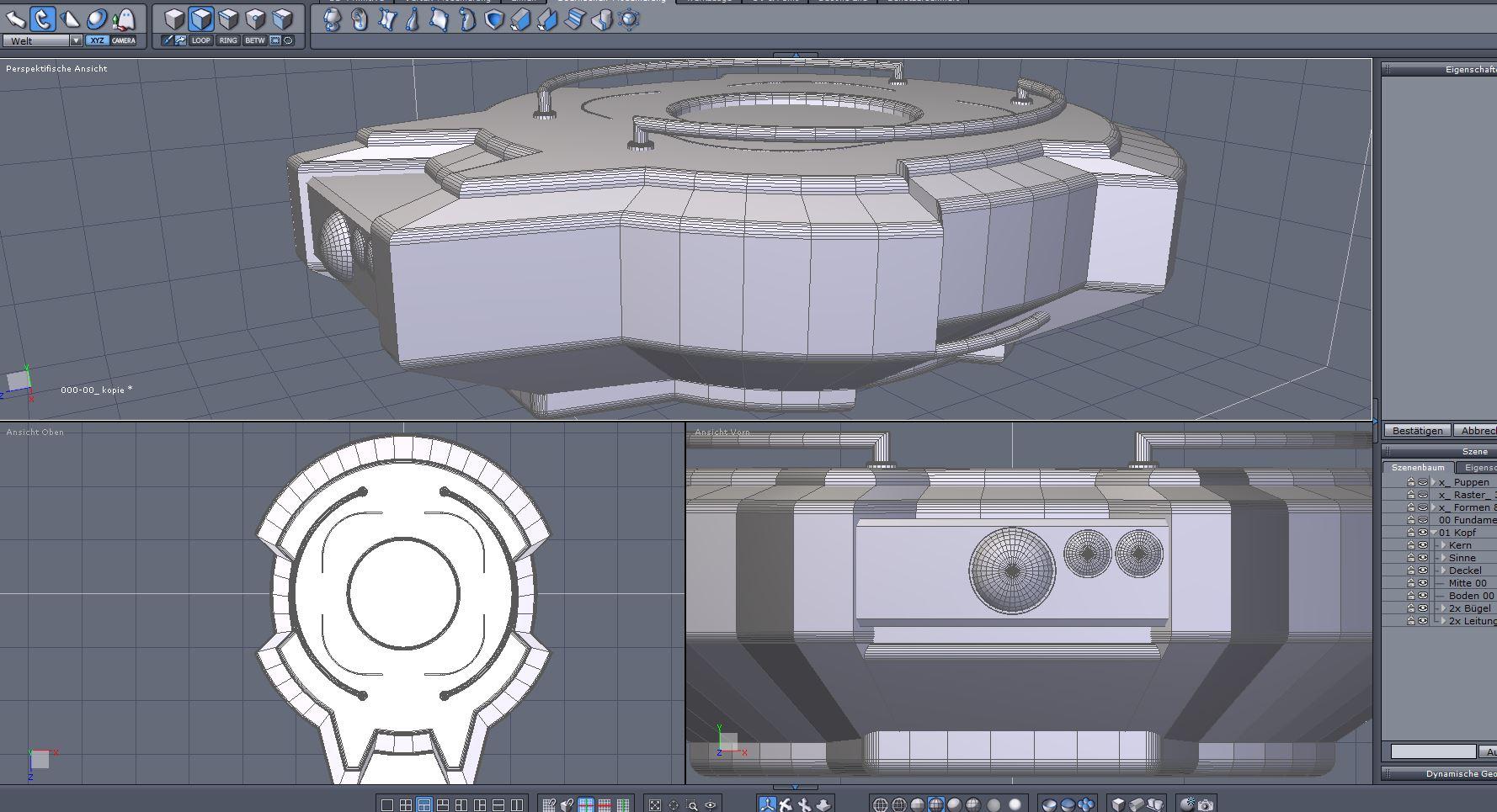Choose the single viewport layout icon
The image size is (1497, 812).
tap(387, 804)
